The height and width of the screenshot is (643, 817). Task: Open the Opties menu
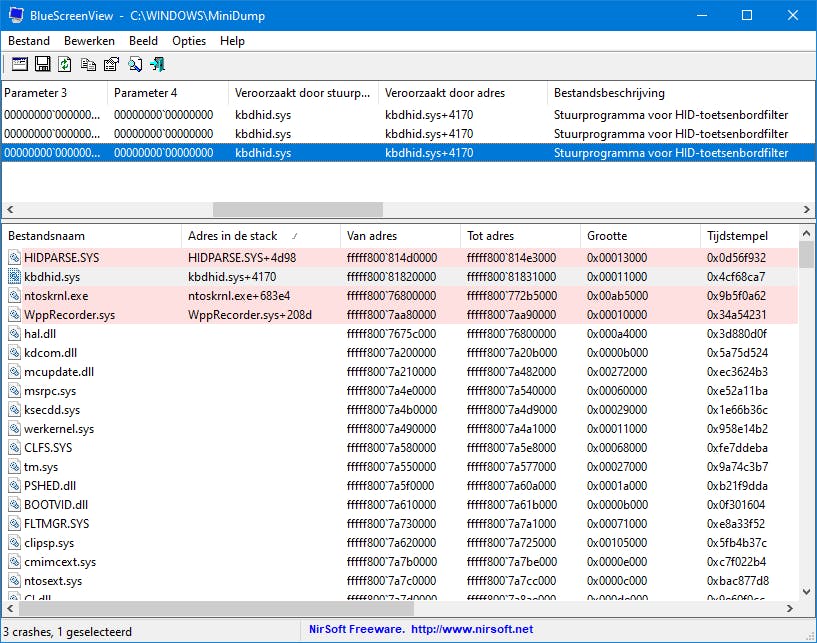189,41
